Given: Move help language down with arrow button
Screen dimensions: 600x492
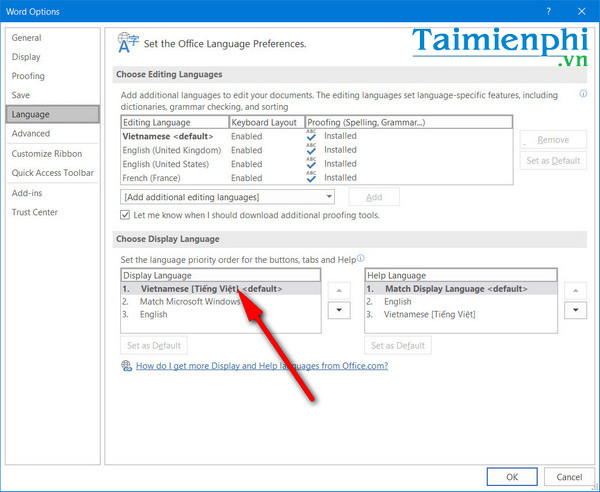Looking at the screenshot, I should coord(576,310).
